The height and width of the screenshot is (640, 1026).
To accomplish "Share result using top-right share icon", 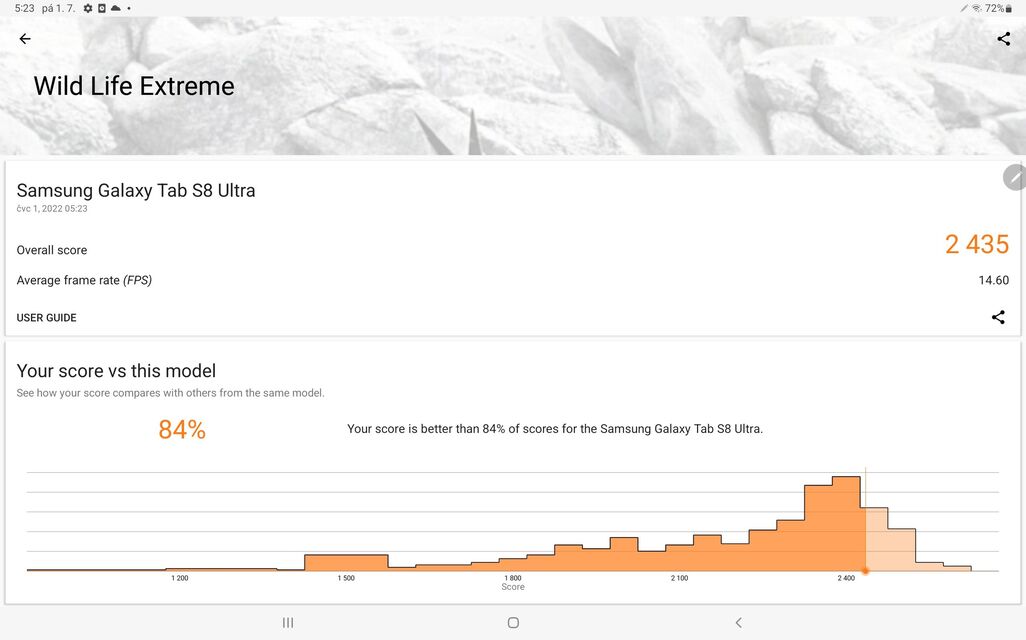I will pyautogui.click(x=1004, y=39).
